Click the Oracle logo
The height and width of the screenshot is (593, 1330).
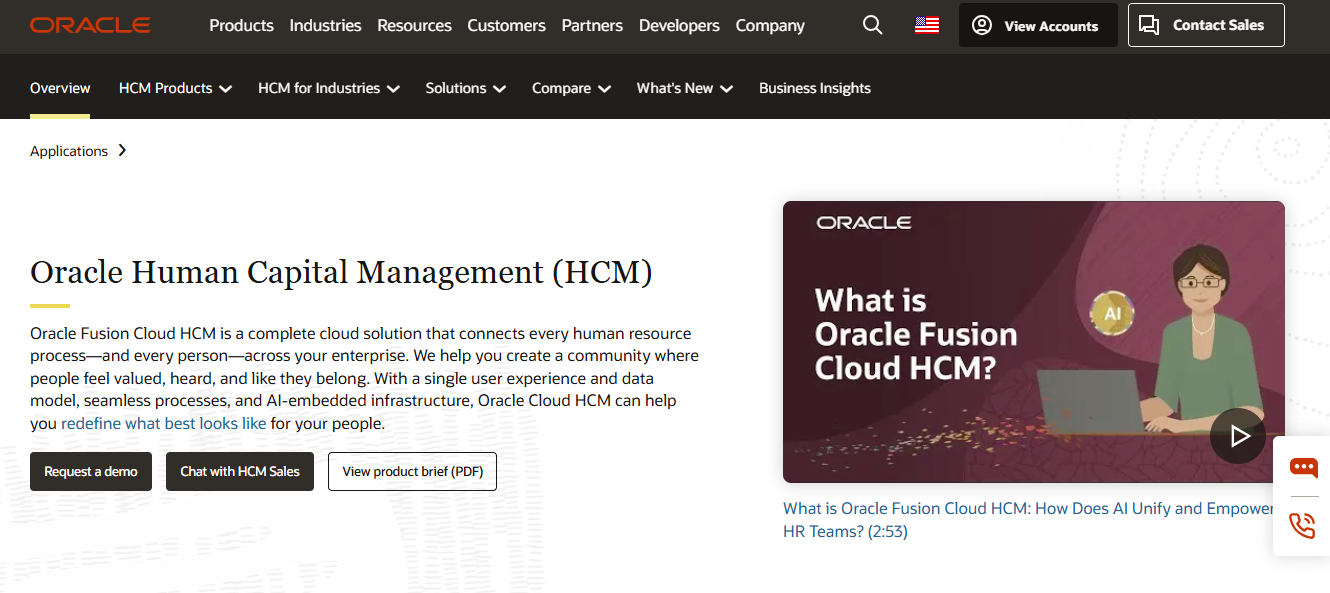click(90, 24)
